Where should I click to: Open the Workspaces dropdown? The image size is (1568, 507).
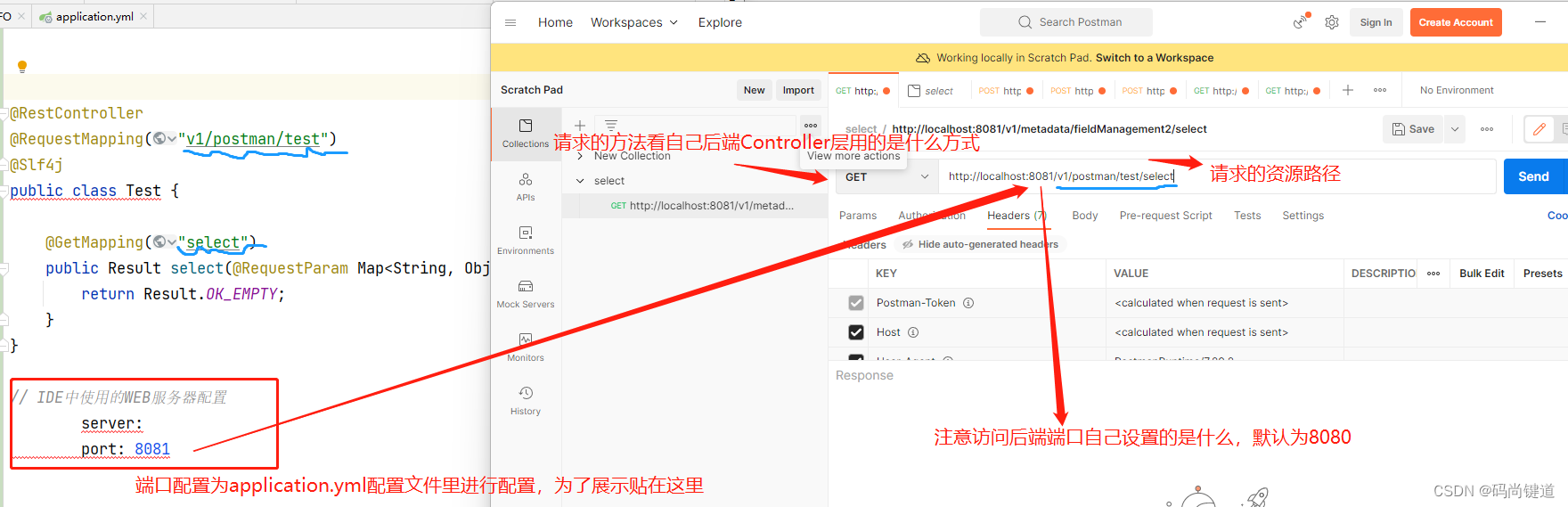[633, 22]
